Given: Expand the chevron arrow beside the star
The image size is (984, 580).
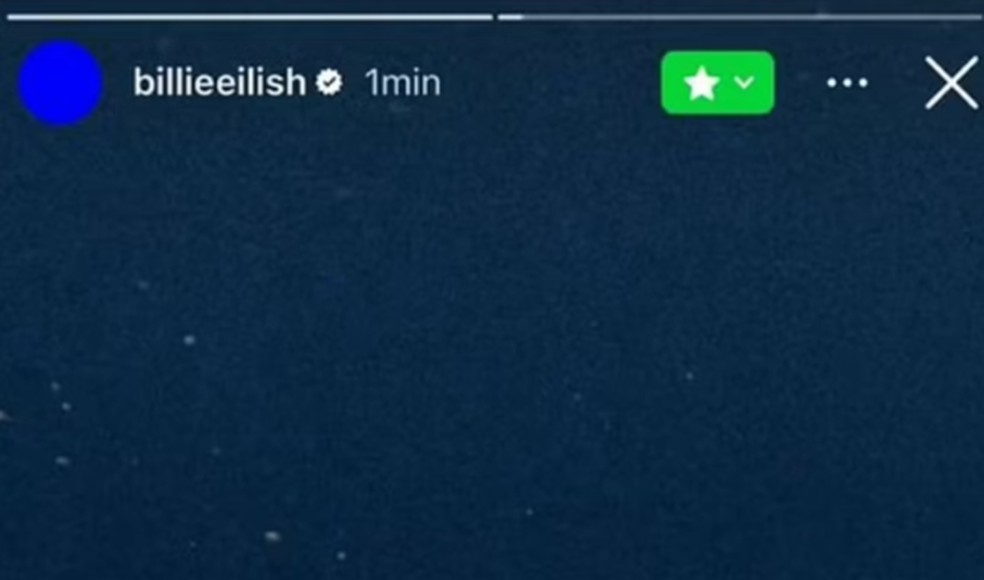Looking at the screenshot, I should [x=744, y=82].
